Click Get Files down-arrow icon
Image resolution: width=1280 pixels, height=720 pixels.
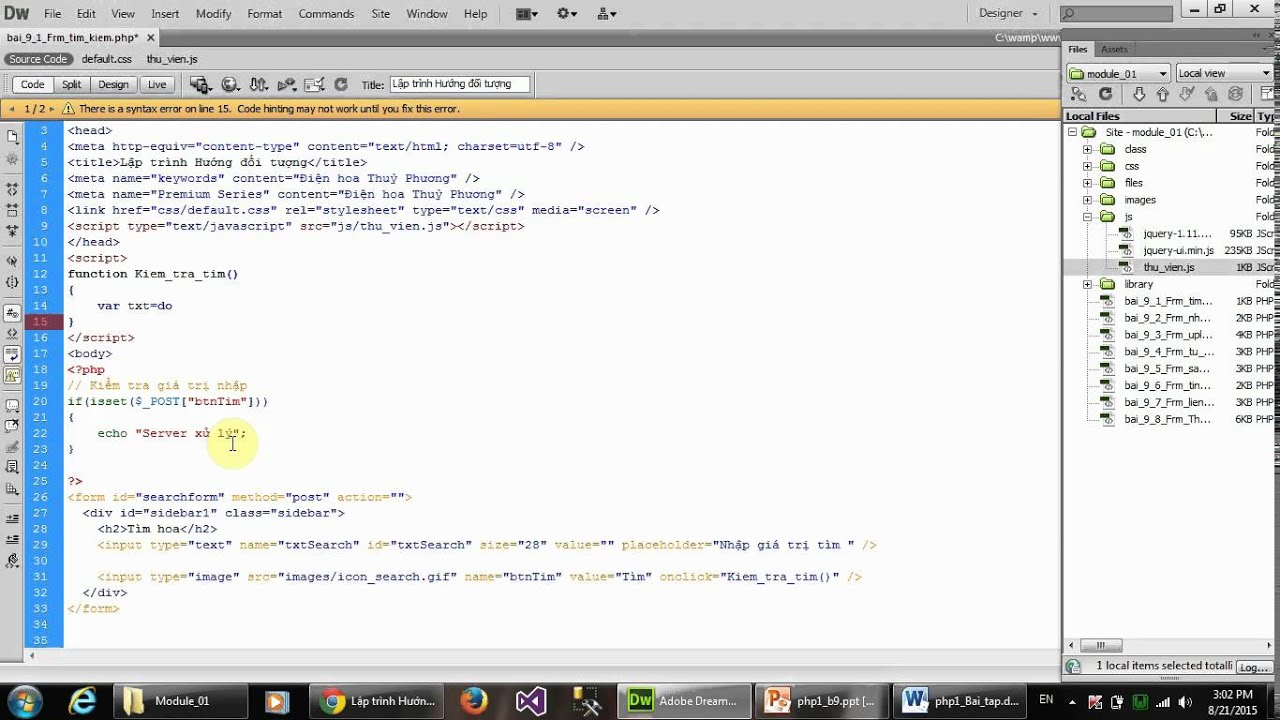click(x=1139, y=94)
